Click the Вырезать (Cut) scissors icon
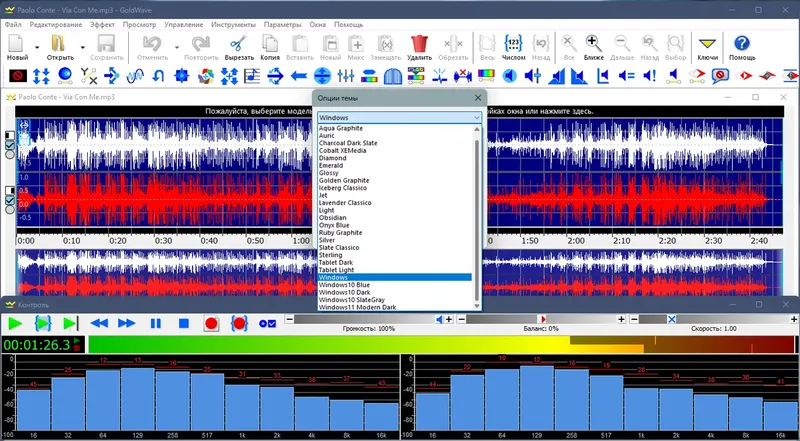This screenshot has height=441, width=800. pos(238,44)
